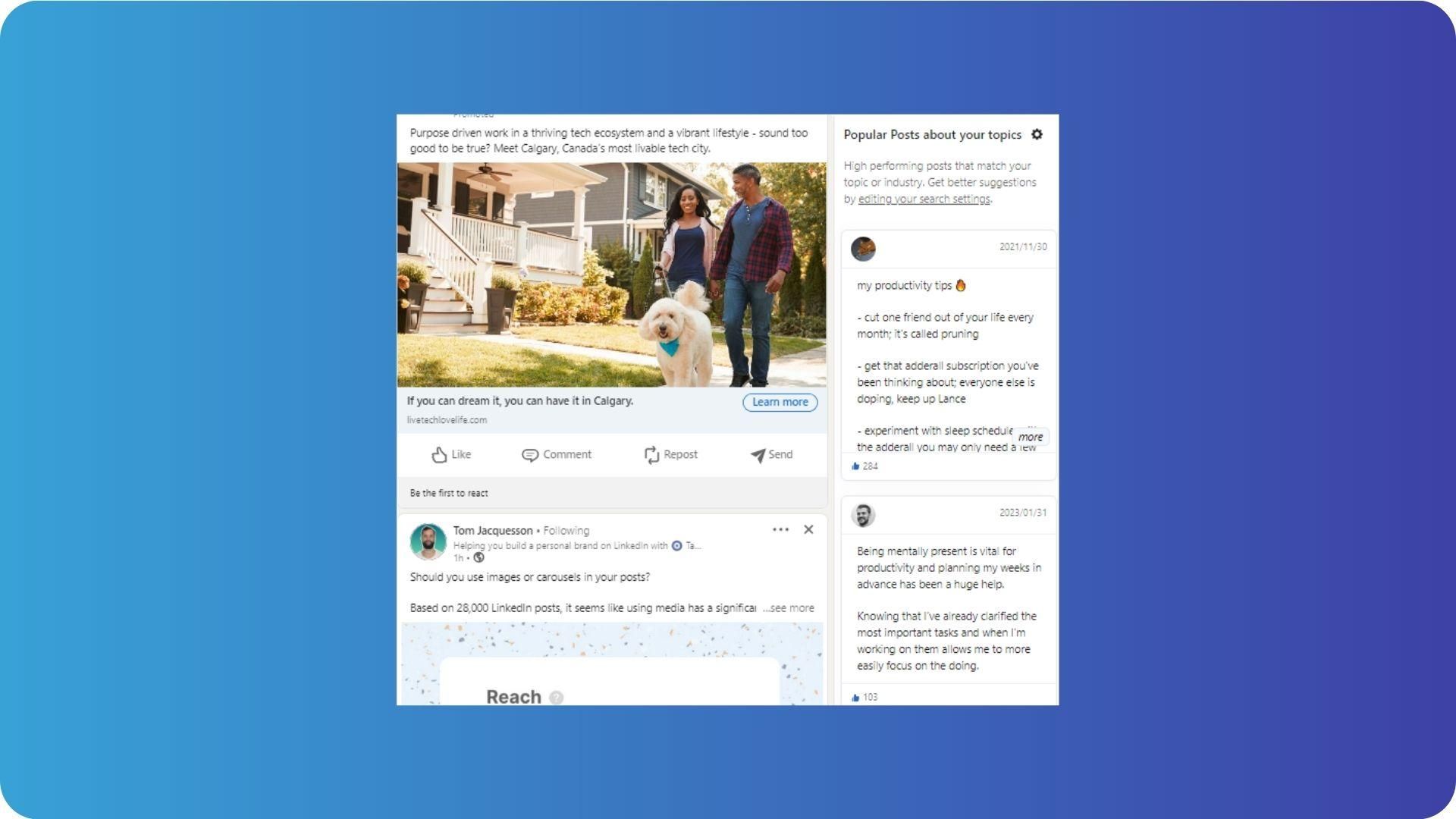Image resolution: width=1456 pixels, height=819 pixels.
Task: Expand productivity tips post with more
Action: point(1030,437)
